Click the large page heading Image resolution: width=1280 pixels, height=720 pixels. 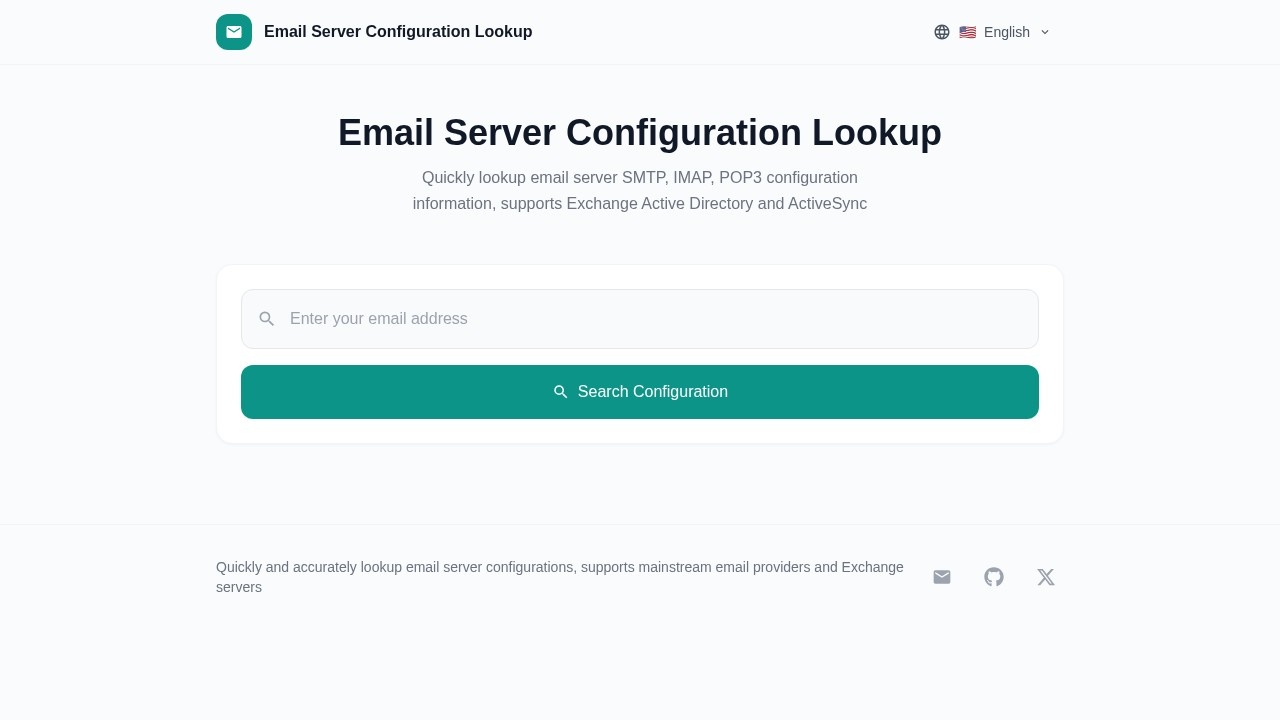640,133
